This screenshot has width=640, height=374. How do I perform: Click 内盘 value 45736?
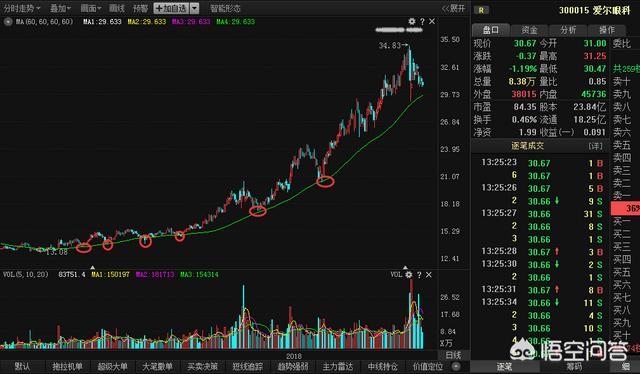click(593, 94)
